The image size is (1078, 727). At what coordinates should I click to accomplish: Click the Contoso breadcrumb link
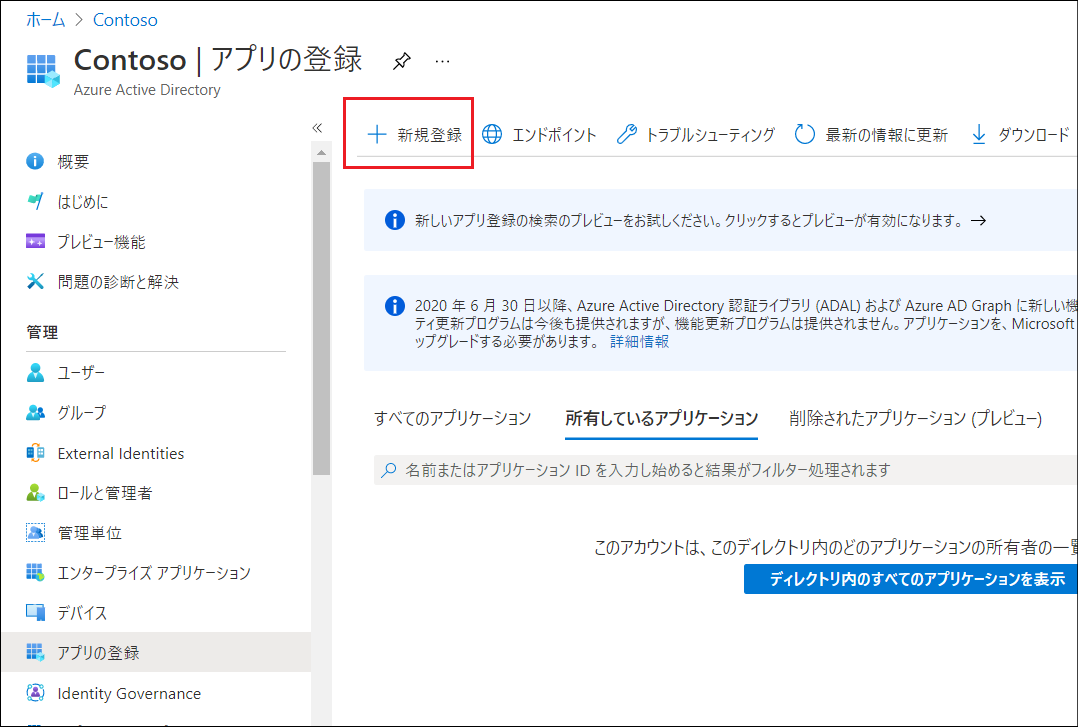pyautogui.click(x=125, y=20)
